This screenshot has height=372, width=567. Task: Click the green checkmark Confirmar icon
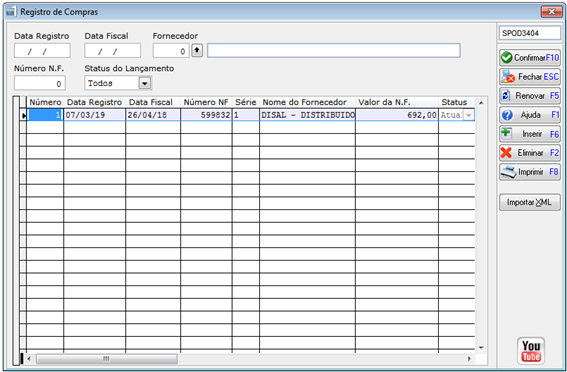(507, 57)
